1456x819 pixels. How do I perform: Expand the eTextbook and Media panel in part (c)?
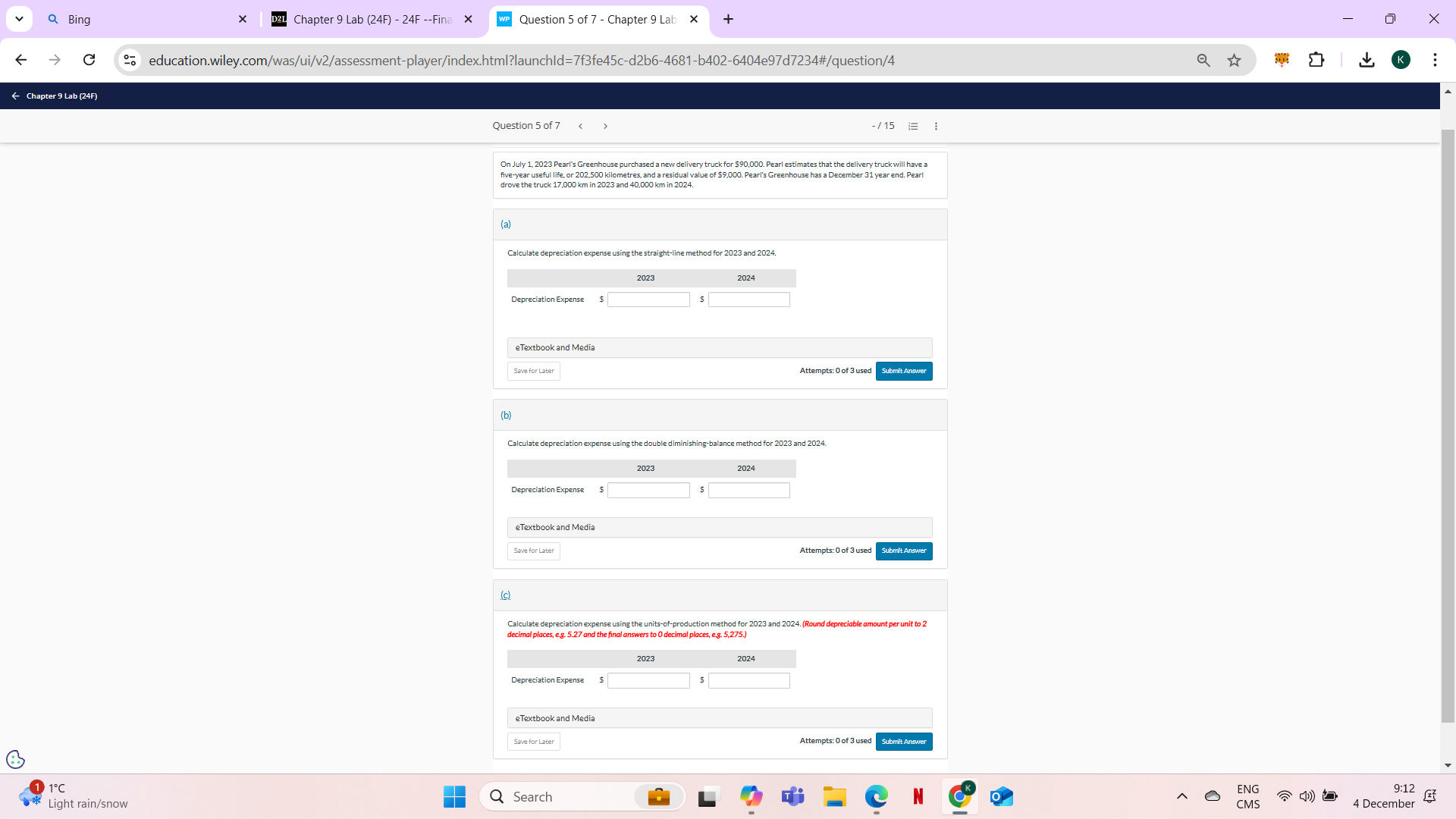pyautogui.click(x=719, y=717)
